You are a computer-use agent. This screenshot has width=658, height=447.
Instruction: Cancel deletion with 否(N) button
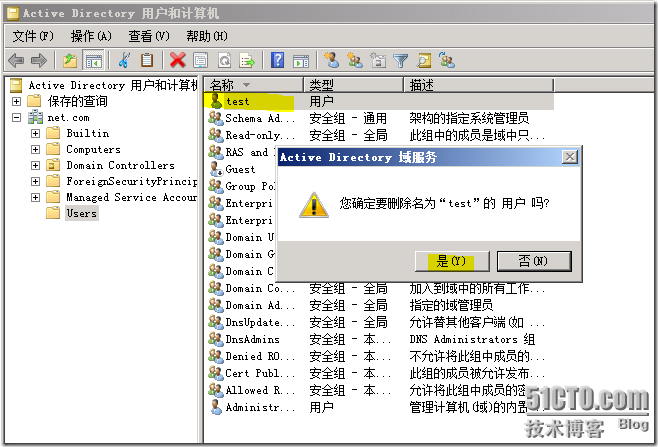pyautogui.click(x=534, y=261)
